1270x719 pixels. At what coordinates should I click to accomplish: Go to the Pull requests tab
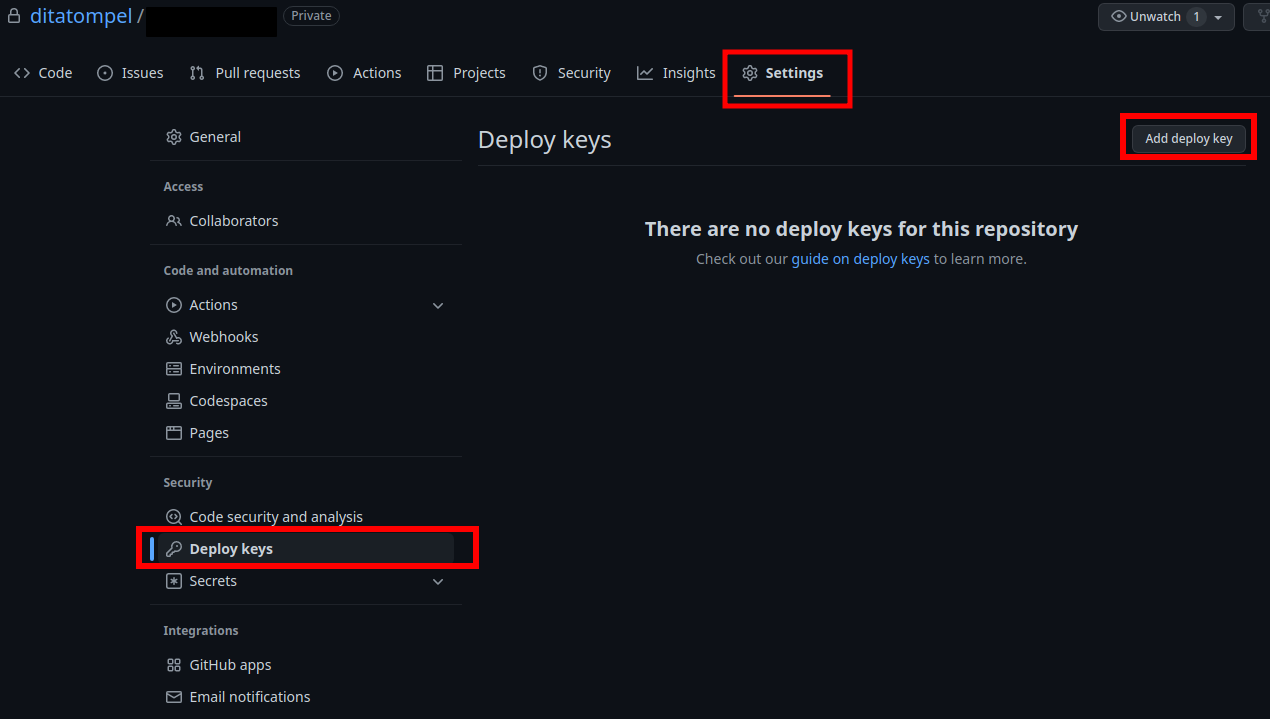point(245,73)
